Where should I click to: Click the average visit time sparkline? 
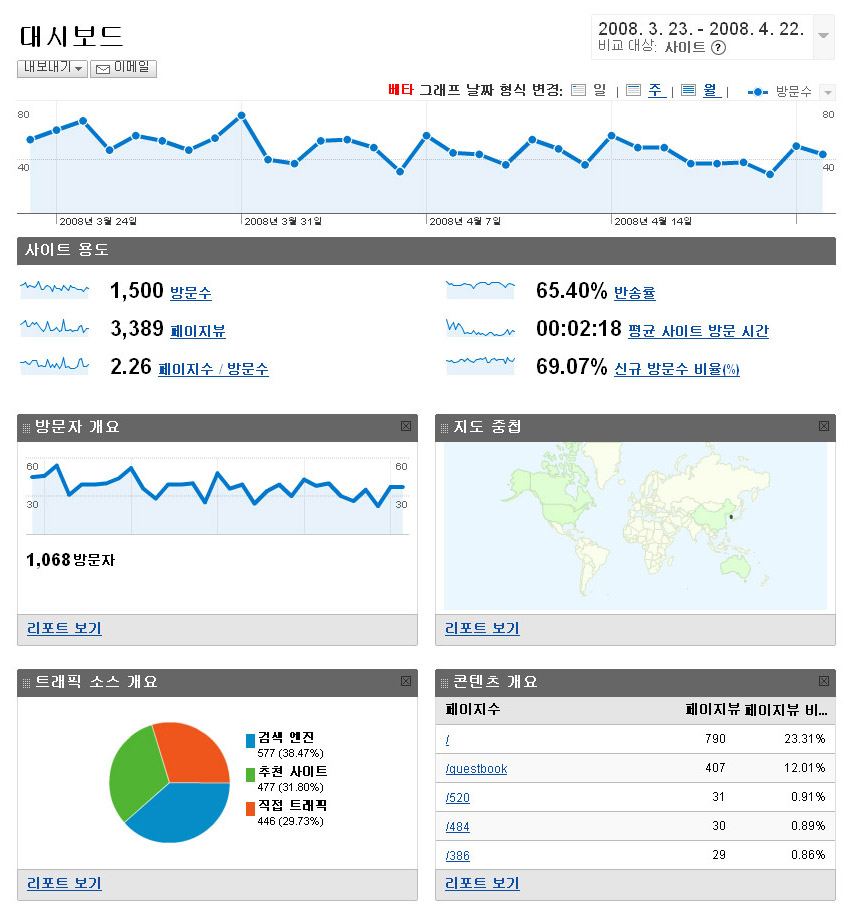(481, 327)
